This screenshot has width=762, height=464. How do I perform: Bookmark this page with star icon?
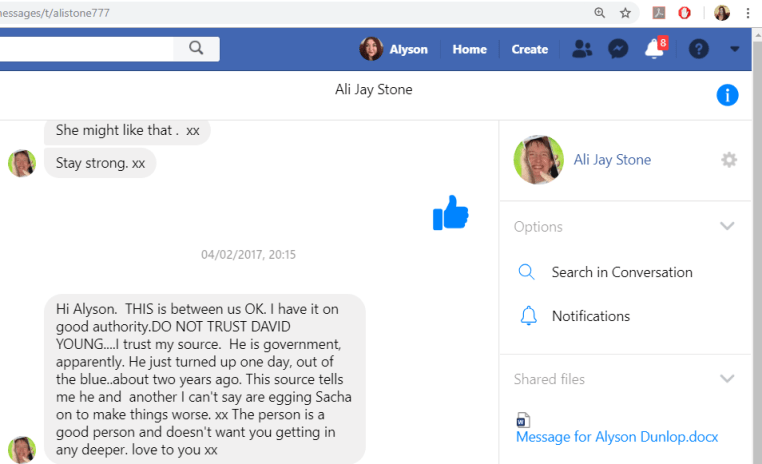626,13
